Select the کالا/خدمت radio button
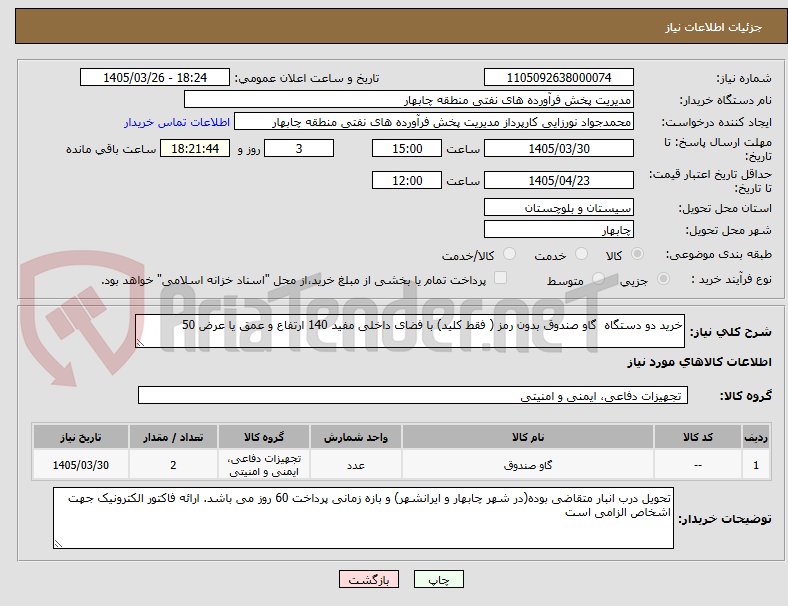Viewport: 788px width, 606px height. [x=510, y=254]
